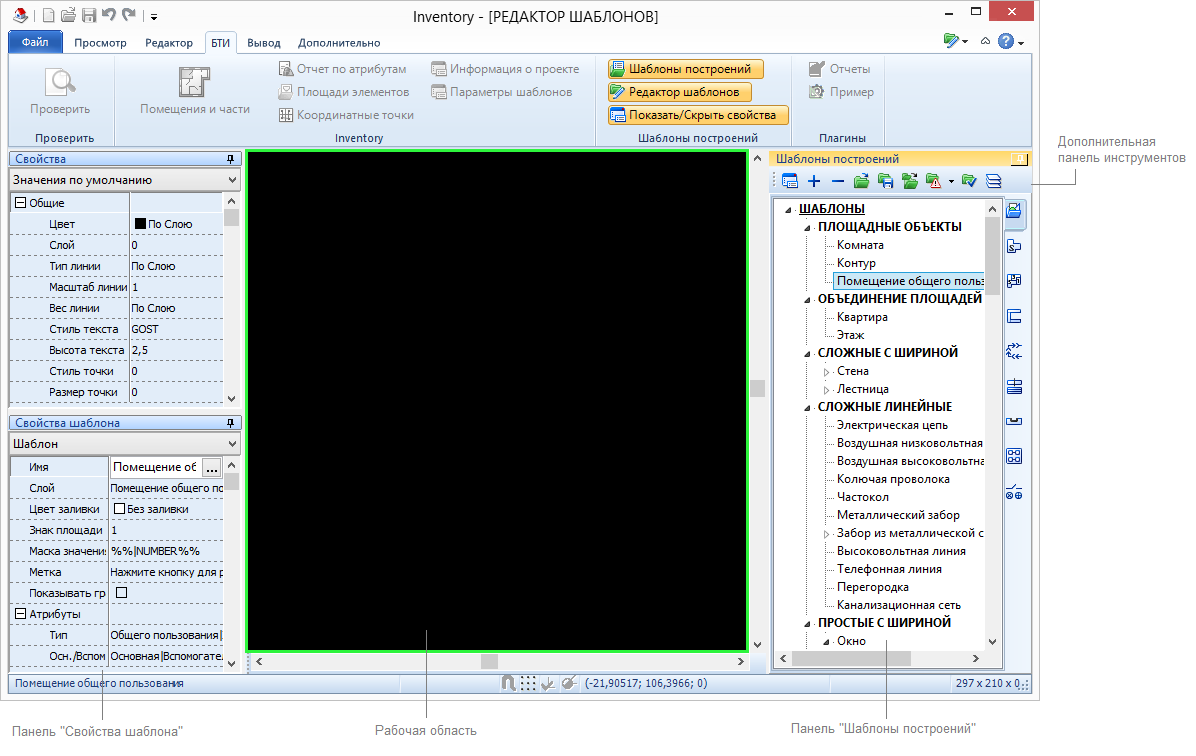Viewport: 1196px width, 756px height.
Task: Click the ellipsis button next to Имя field
Action: click(x=211, y=467)
